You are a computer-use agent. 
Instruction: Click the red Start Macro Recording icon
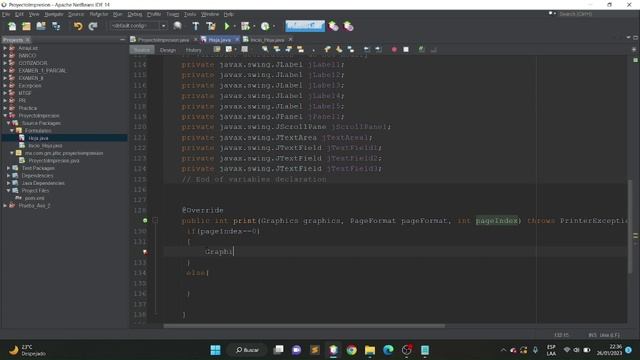(394, 49)
